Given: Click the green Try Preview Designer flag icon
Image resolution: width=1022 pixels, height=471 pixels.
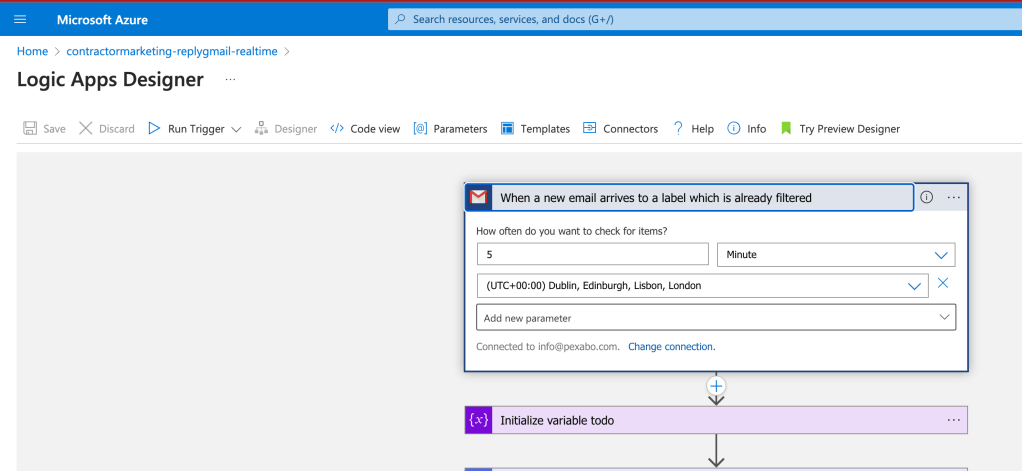Looking at the screenshot, I should pos(786,128).
